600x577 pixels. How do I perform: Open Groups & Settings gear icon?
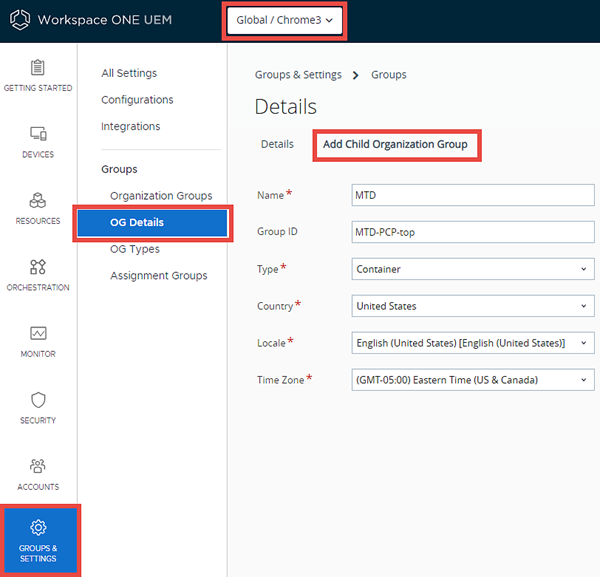point(38,527)
